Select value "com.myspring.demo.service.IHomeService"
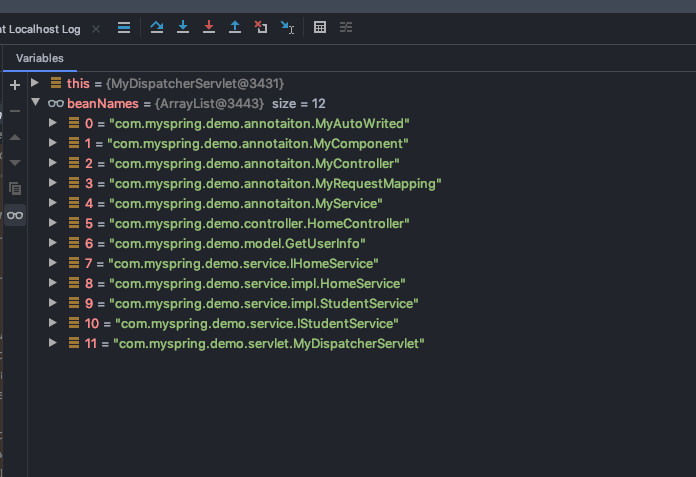The width and height of the screenshot is (696, 477). [243, 263]
